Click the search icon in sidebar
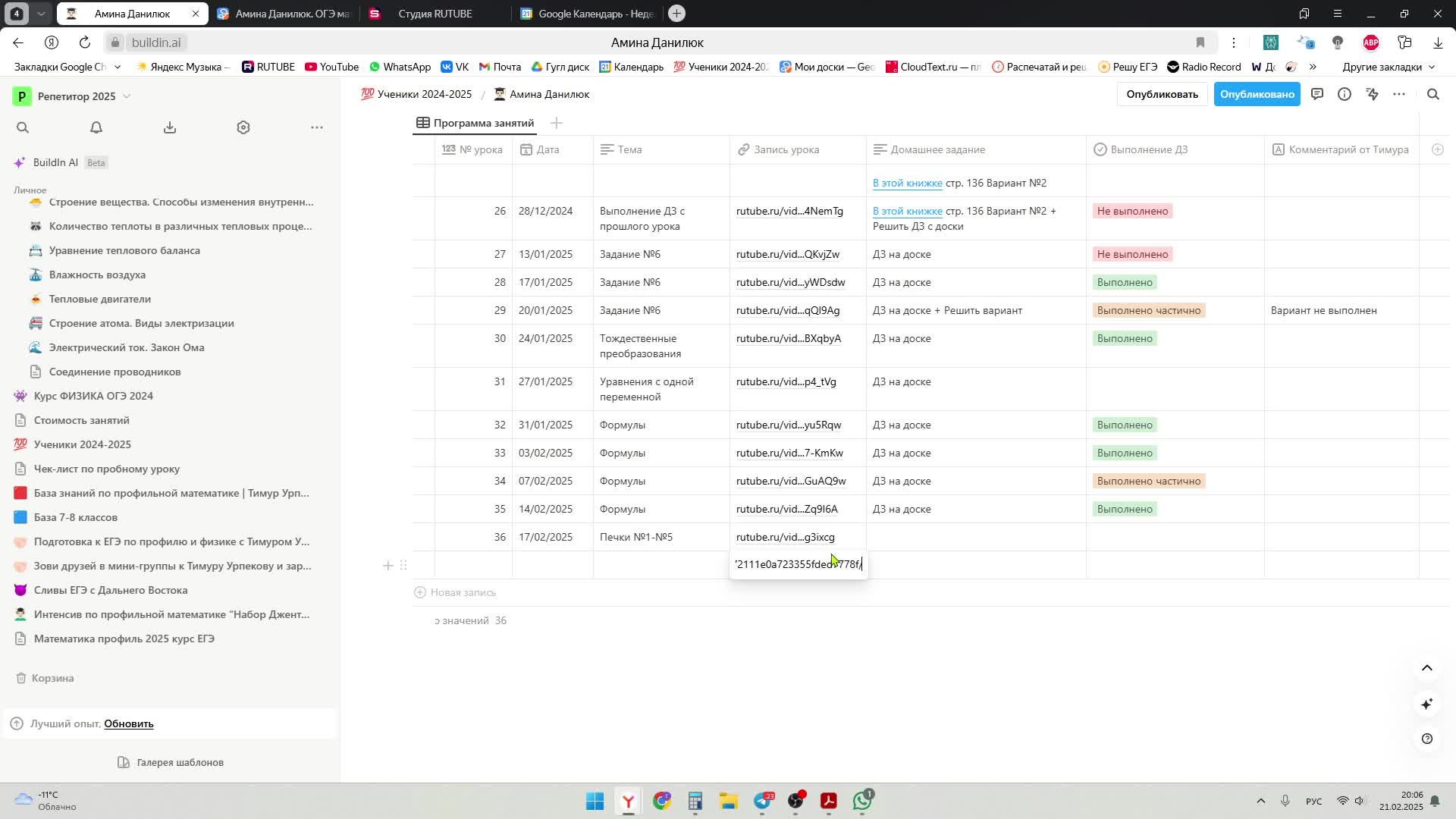 click(x=22, y=128)
